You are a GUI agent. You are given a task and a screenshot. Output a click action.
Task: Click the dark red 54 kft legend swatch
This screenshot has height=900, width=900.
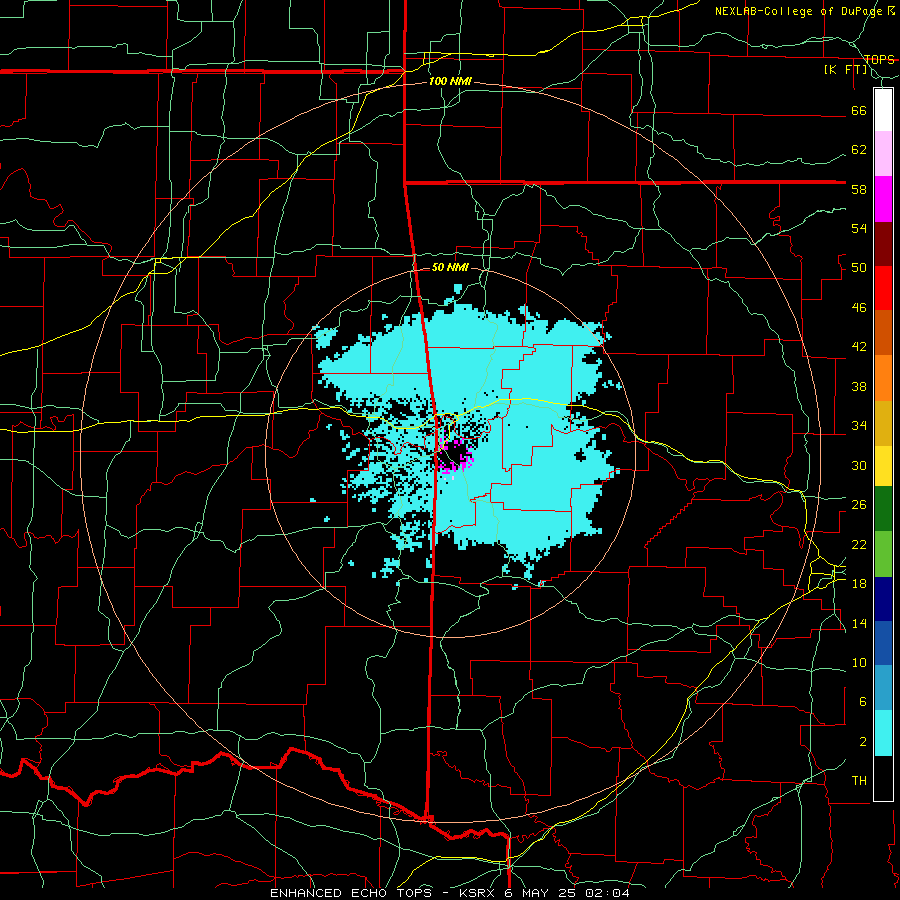tap(883, 244)
